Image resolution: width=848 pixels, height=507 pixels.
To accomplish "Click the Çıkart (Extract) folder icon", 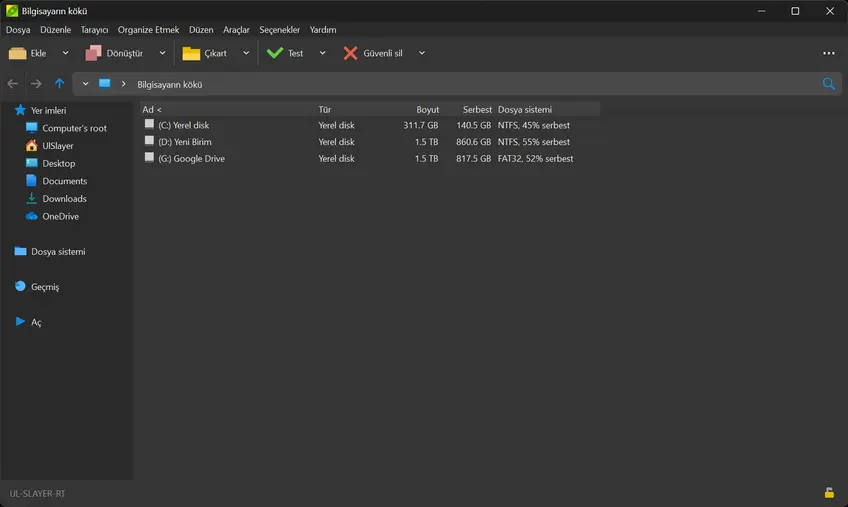I will click(x=191, y=53).
